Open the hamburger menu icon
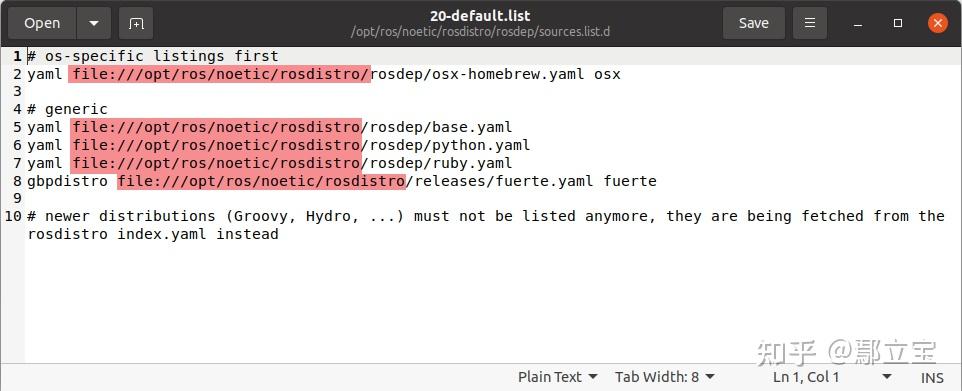Screen dimensions: 962x391 click(x=810, y=23)
